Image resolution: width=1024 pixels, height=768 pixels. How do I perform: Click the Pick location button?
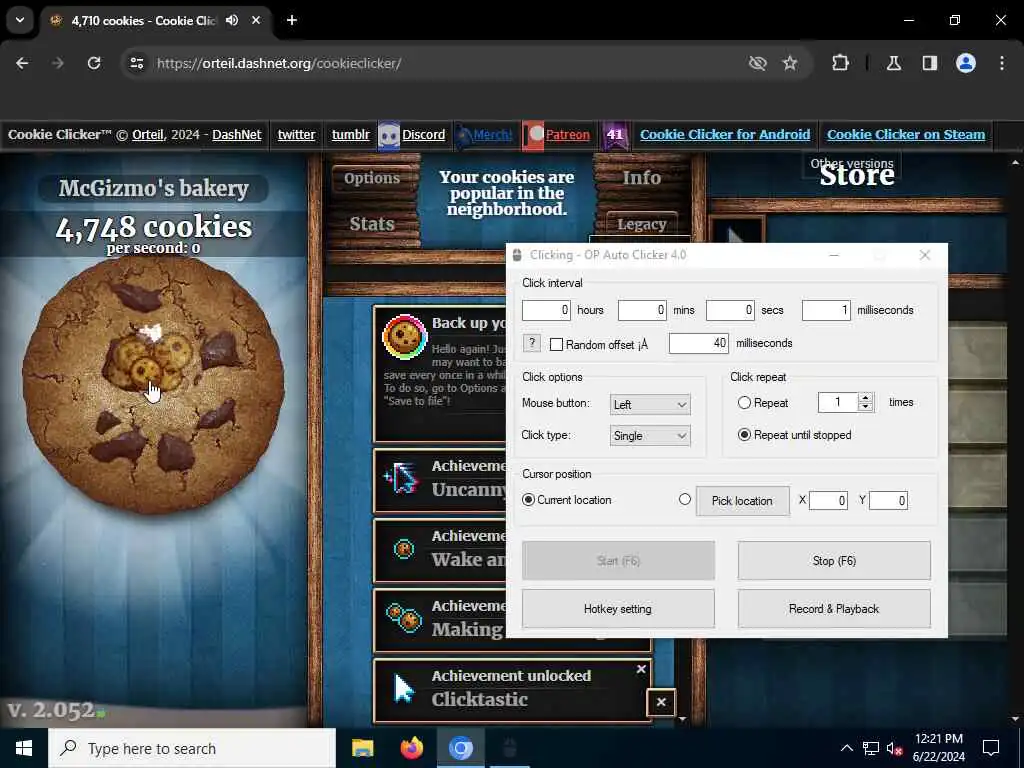click(x=743, y=501)
